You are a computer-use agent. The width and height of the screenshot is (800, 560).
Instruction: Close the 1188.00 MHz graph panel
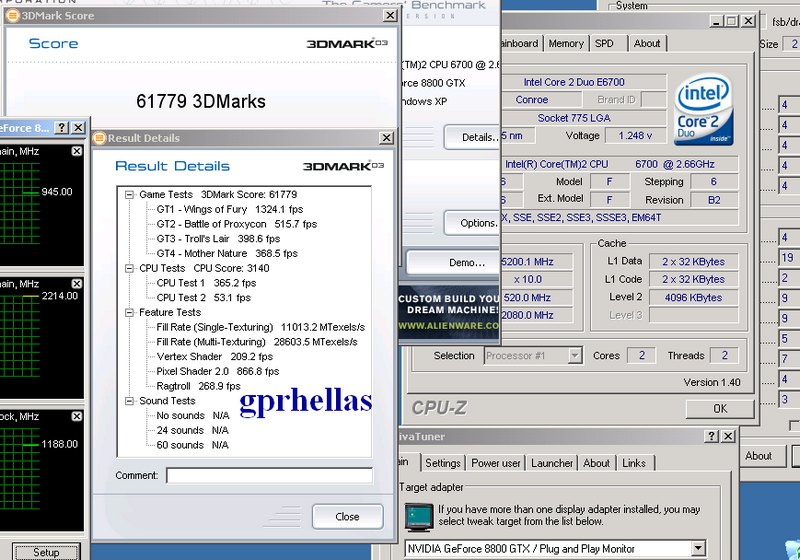pyautogui.click(x=77, y=416)
